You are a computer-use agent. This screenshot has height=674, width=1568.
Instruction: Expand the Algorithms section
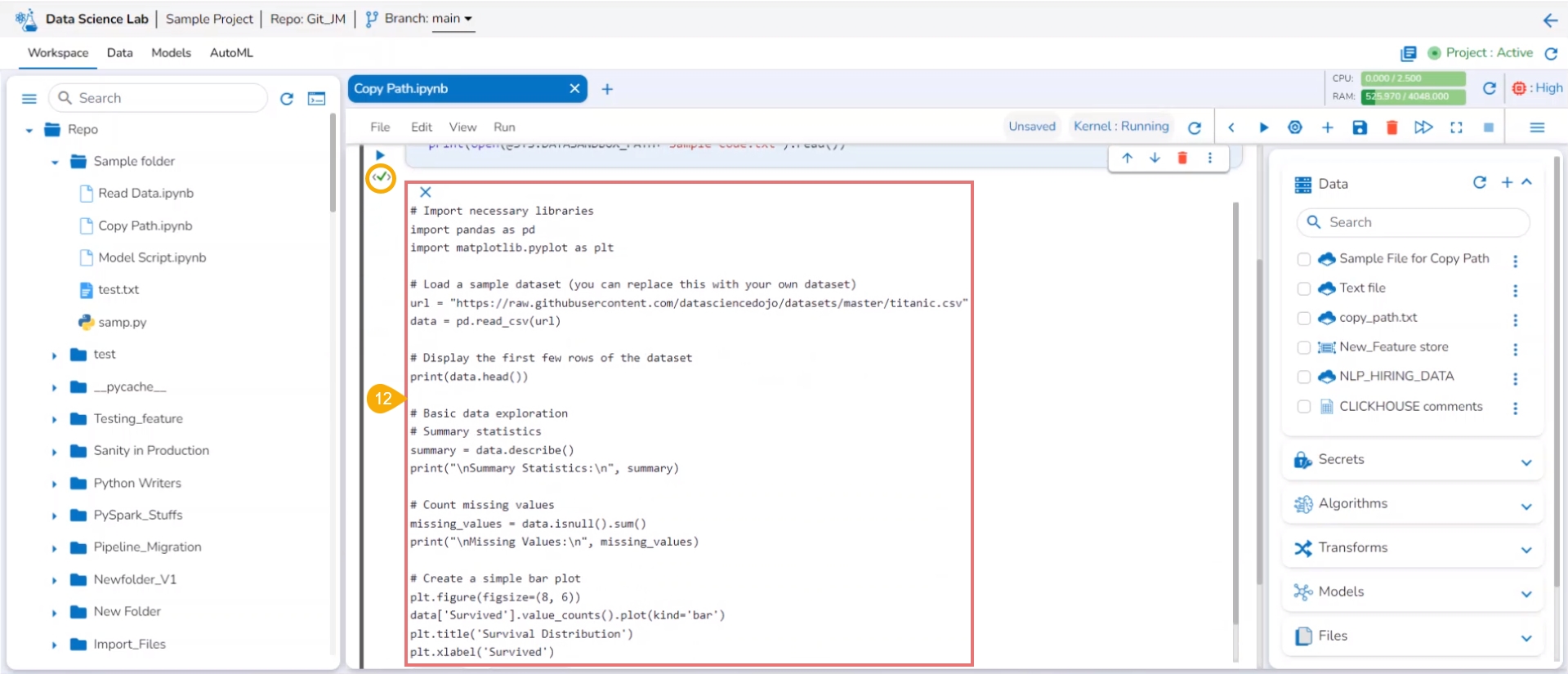pyautogui.click(x=1526, y=506)
